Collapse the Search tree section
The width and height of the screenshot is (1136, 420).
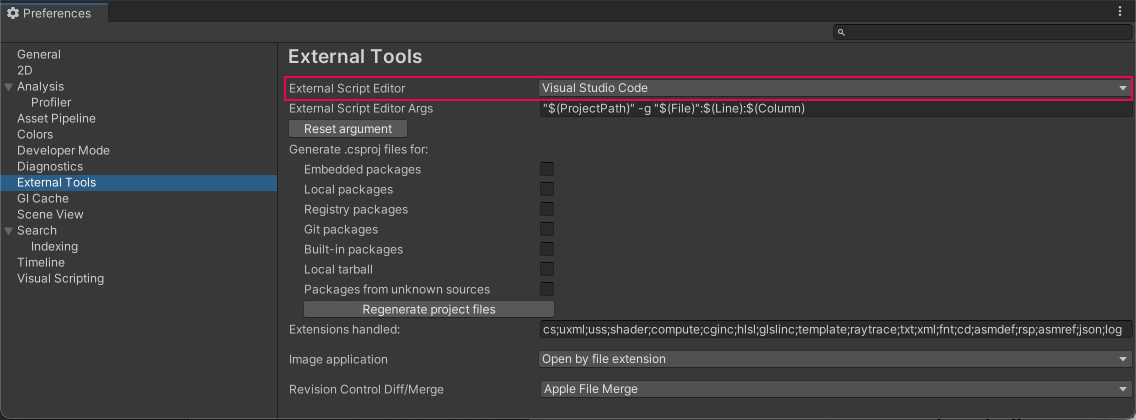click(9, 231)
